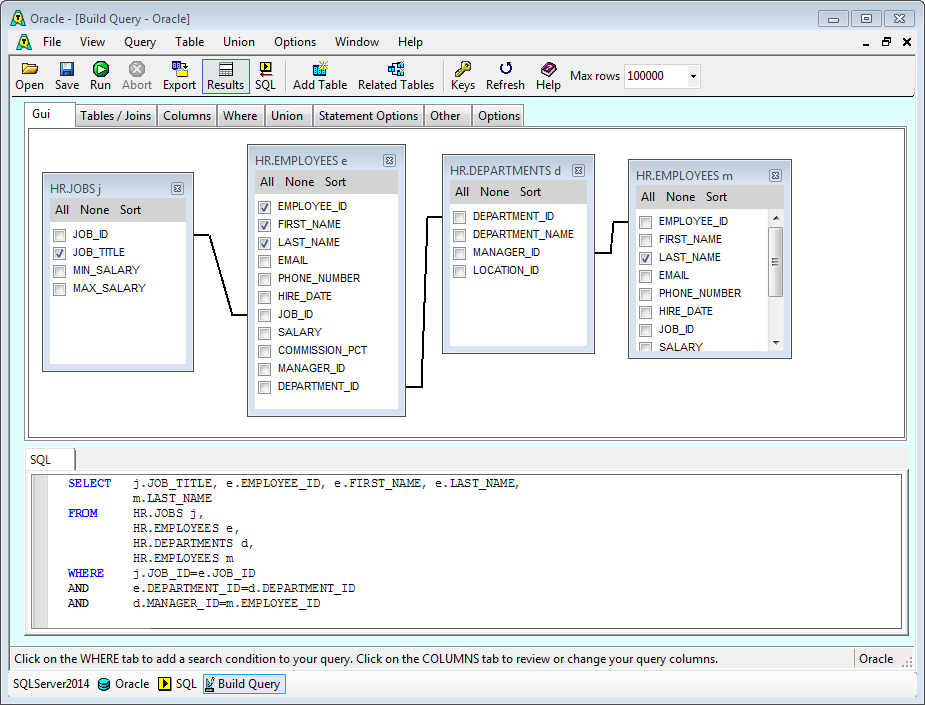Check LOCATION_ID column checkbox
This screenshot has height=705, width=925.
tap(460, 271)
